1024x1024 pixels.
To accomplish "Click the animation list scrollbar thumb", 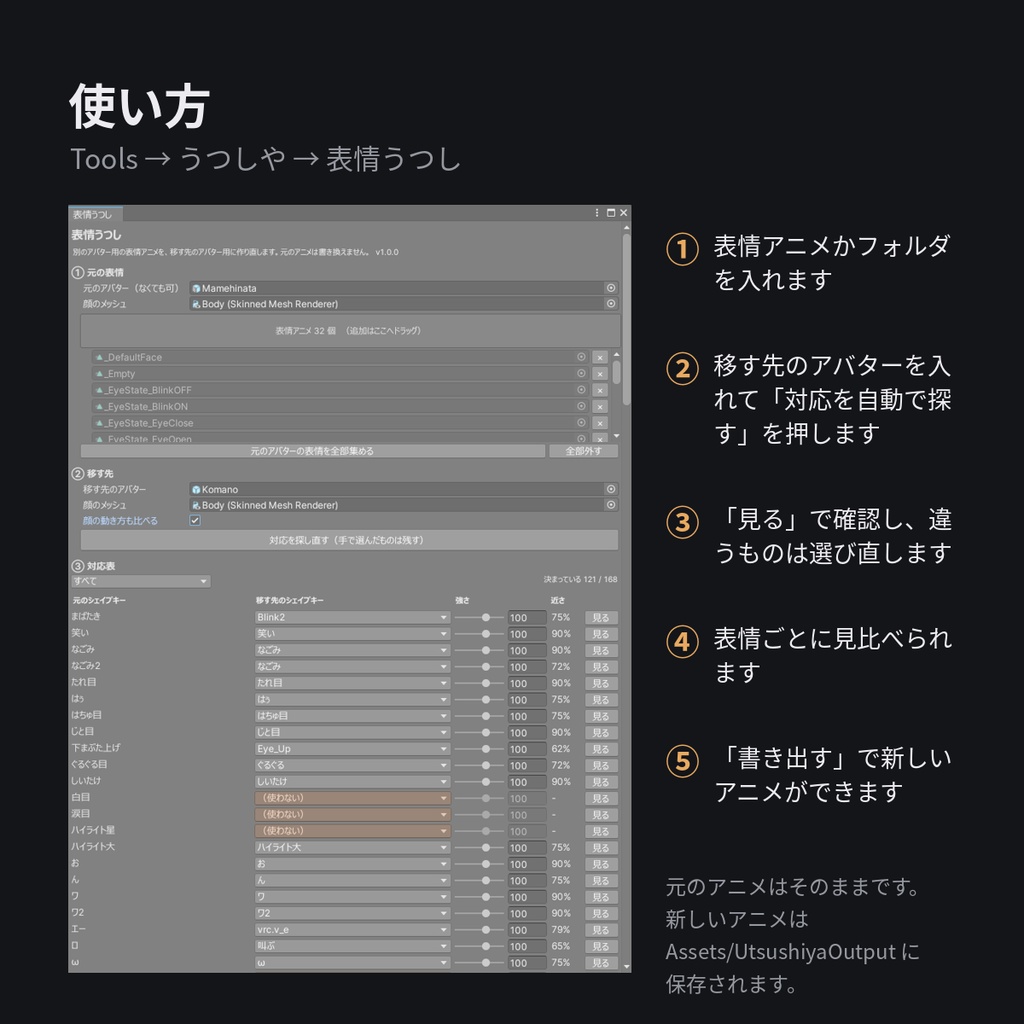I will (x=616, y=372).
